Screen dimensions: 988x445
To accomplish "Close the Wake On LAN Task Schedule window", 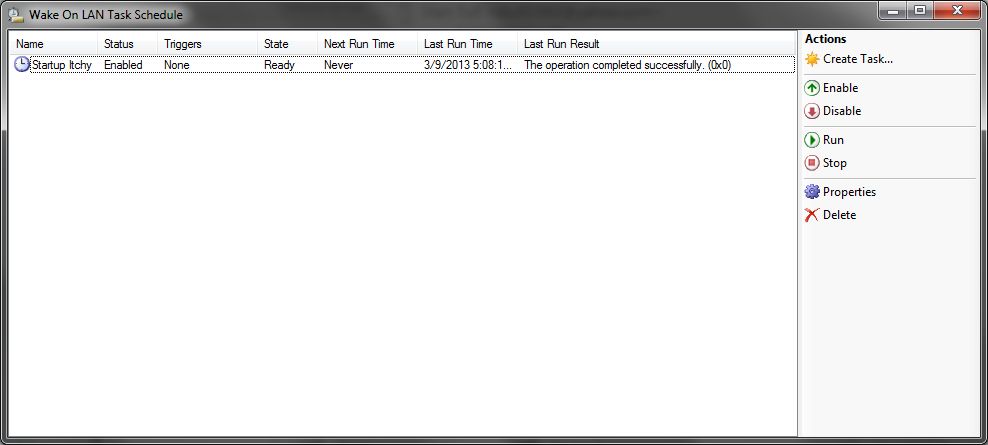I will [x=958, y=11].
